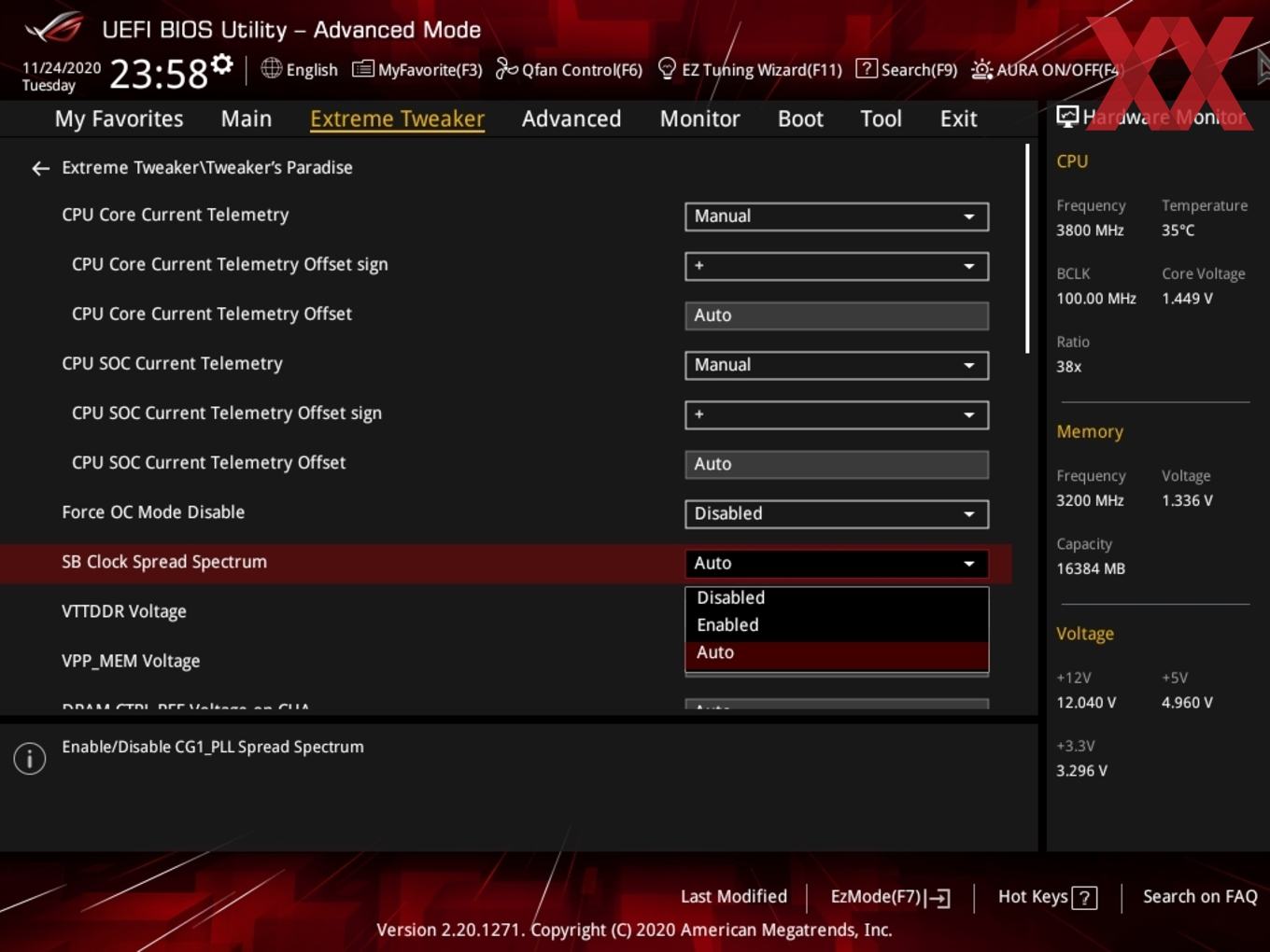This screenshot has width=1270, height=952.
Task: Open CPU SOC Telemetry Offset sign dropdown
Action: 837,414
